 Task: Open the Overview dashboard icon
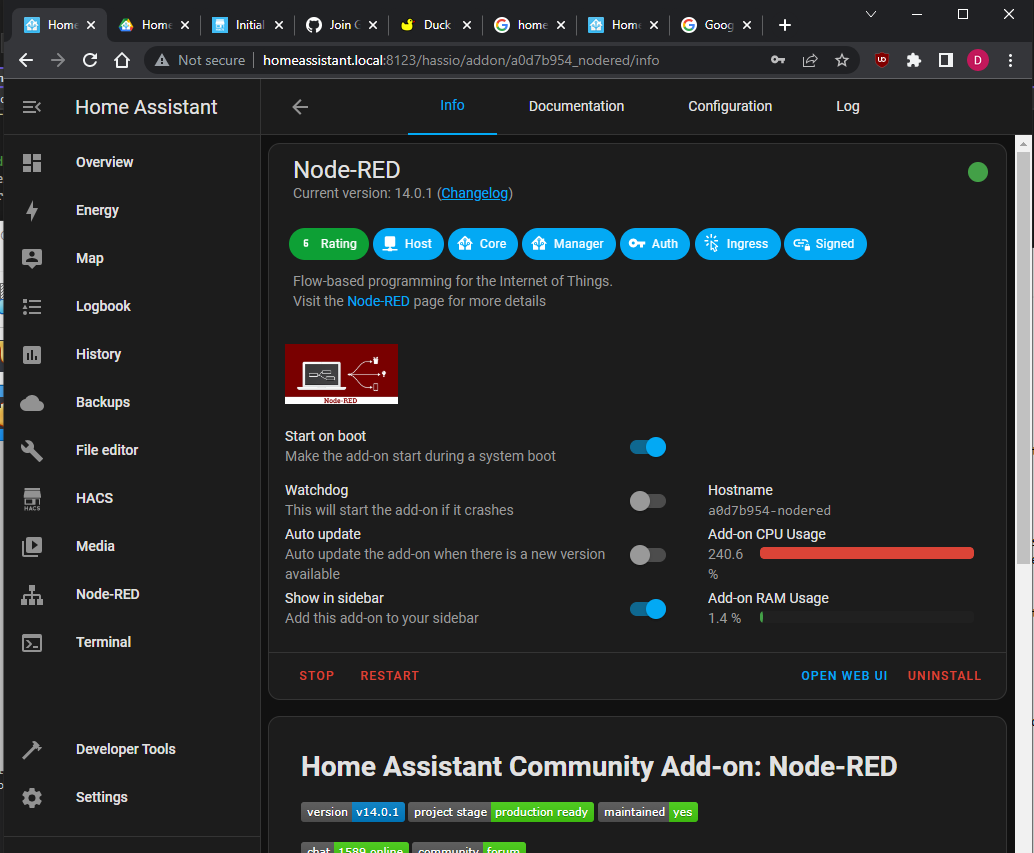32,162
